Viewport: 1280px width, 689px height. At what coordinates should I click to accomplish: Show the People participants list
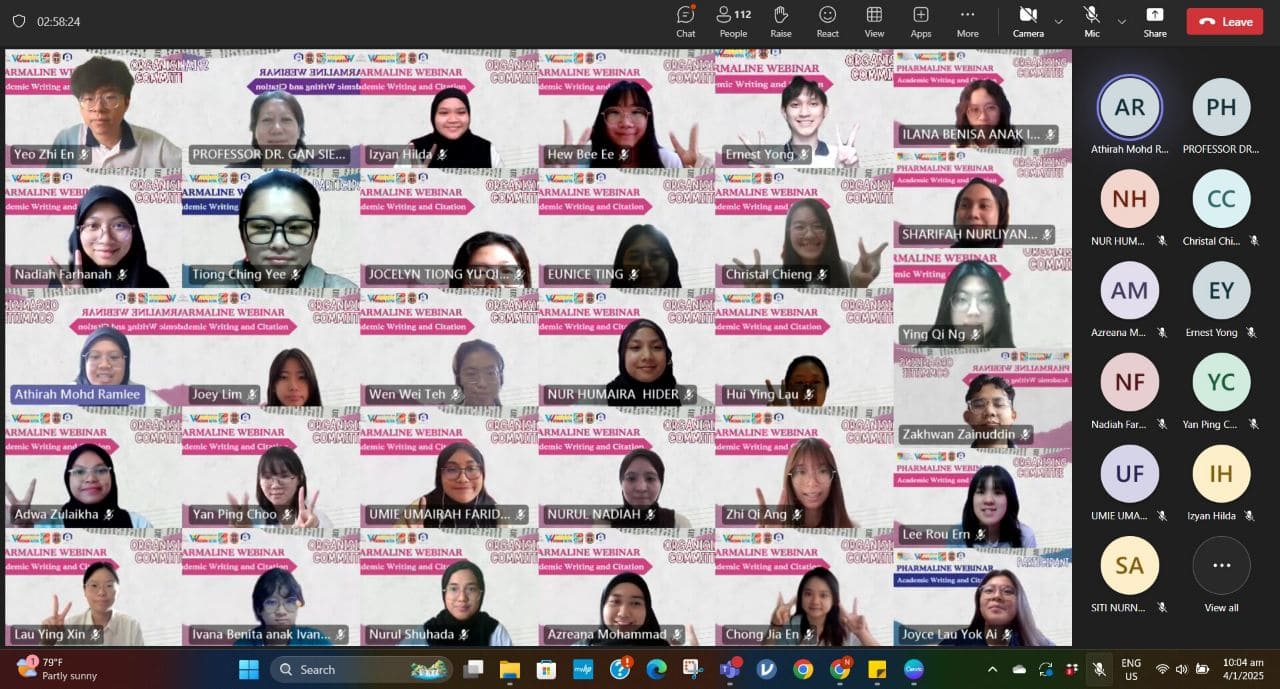(733, 21)
